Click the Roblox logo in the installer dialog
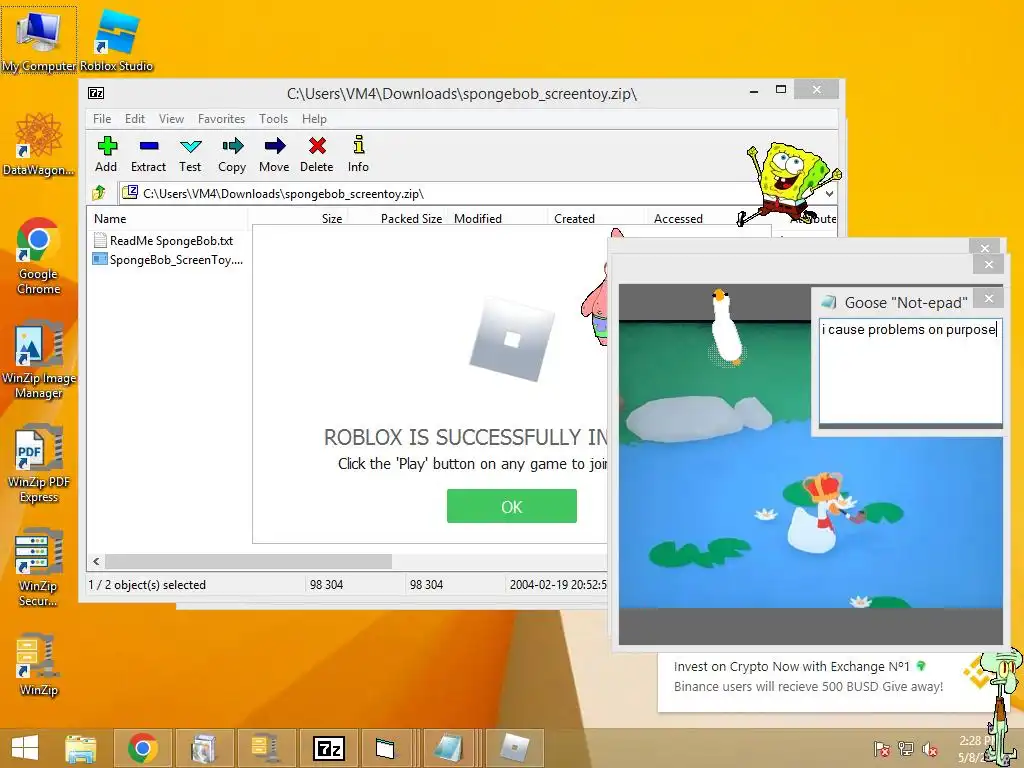Viewport: 1024px width, 768px height. 512,338
